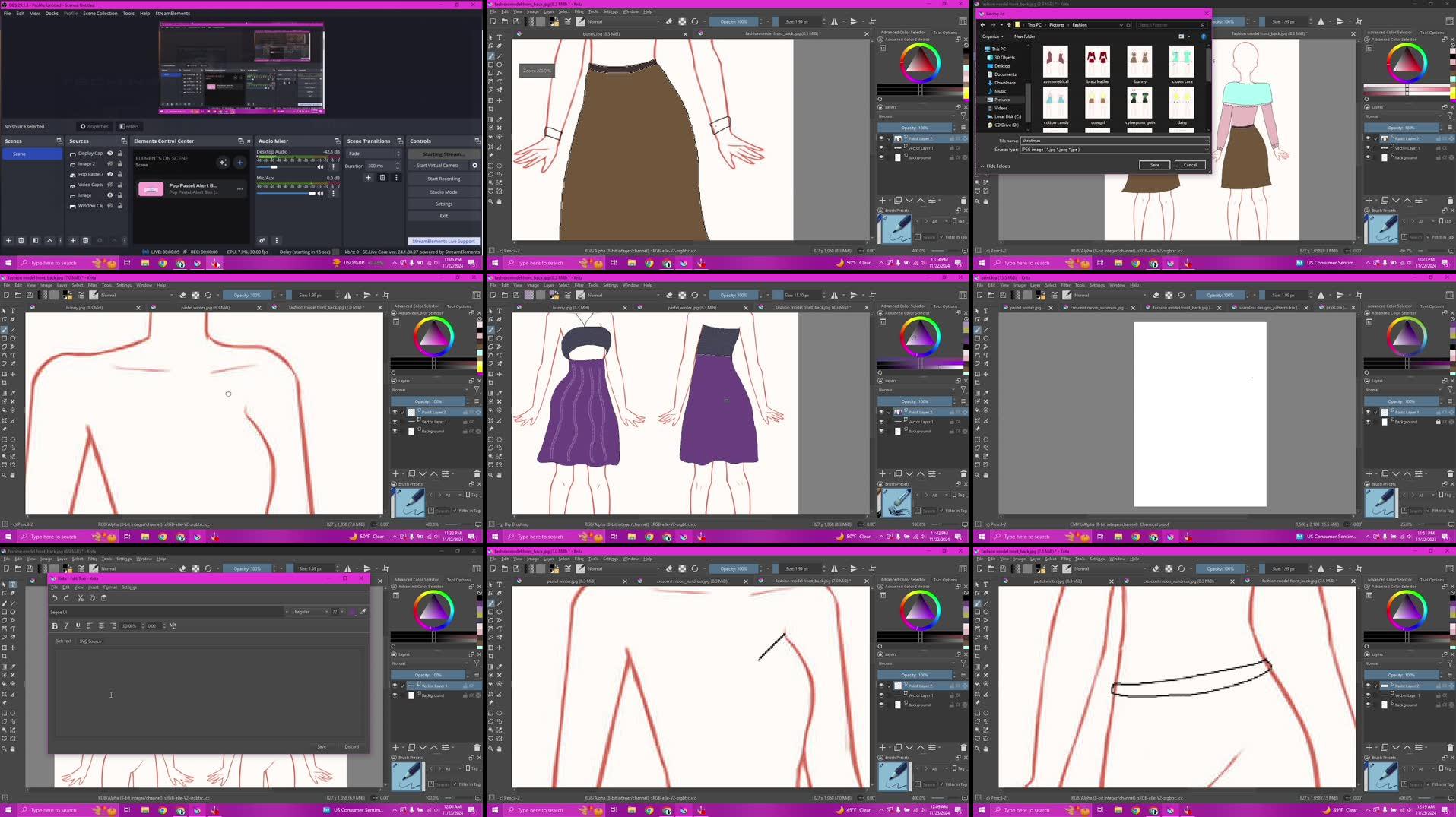The width and height of the screenshot is (1456, 817).
Task: Open the Regular font style dropdown
Action: [311, 612]
